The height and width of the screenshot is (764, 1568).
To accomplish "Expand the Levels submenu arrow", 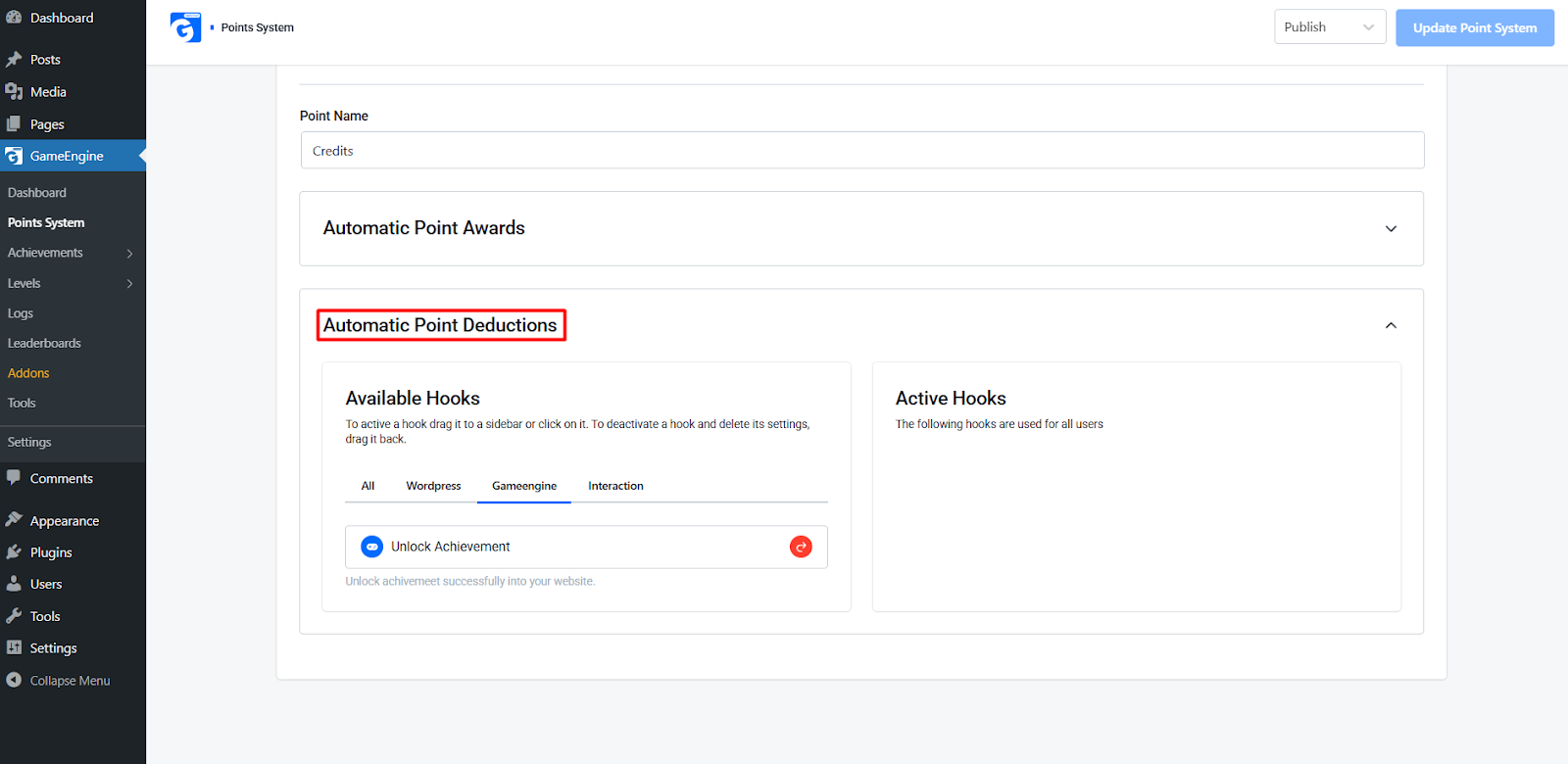I will tap(129, 284).
